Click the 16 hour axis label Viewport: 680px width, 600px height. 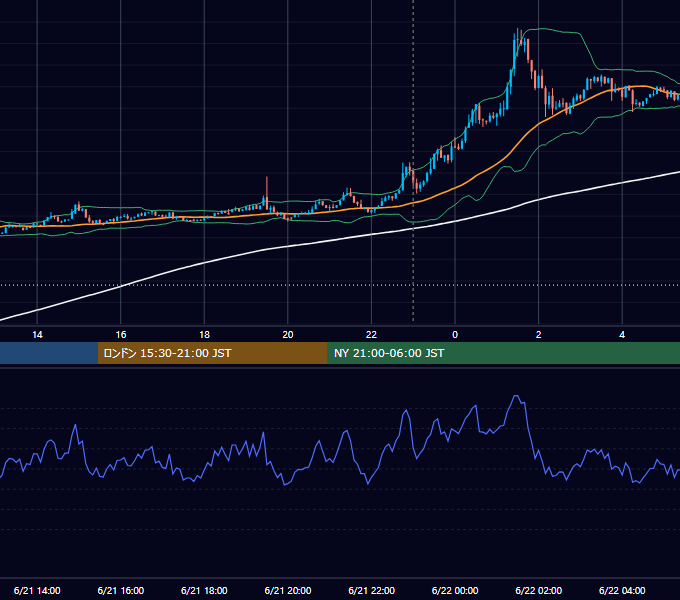point(121,335)
